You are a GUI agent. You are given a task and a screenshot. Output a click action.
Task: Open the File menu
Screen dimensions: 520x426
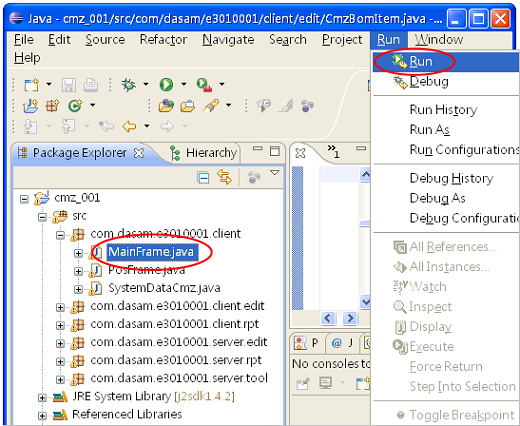click(x=24, y=40)
